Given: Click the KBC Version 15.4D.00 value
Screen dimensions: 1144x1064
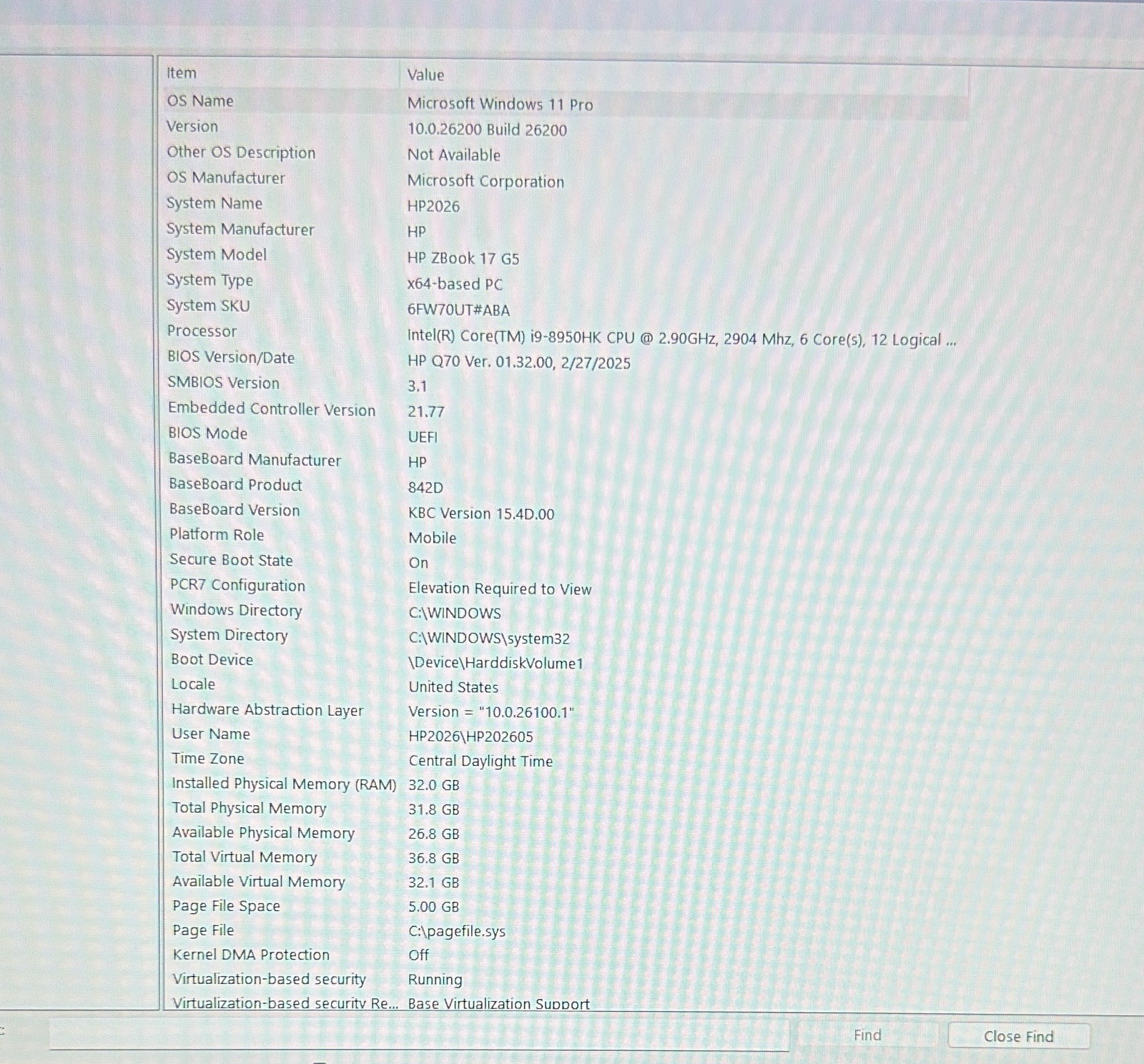Looking at the screenshot, I should pos(481,513).
